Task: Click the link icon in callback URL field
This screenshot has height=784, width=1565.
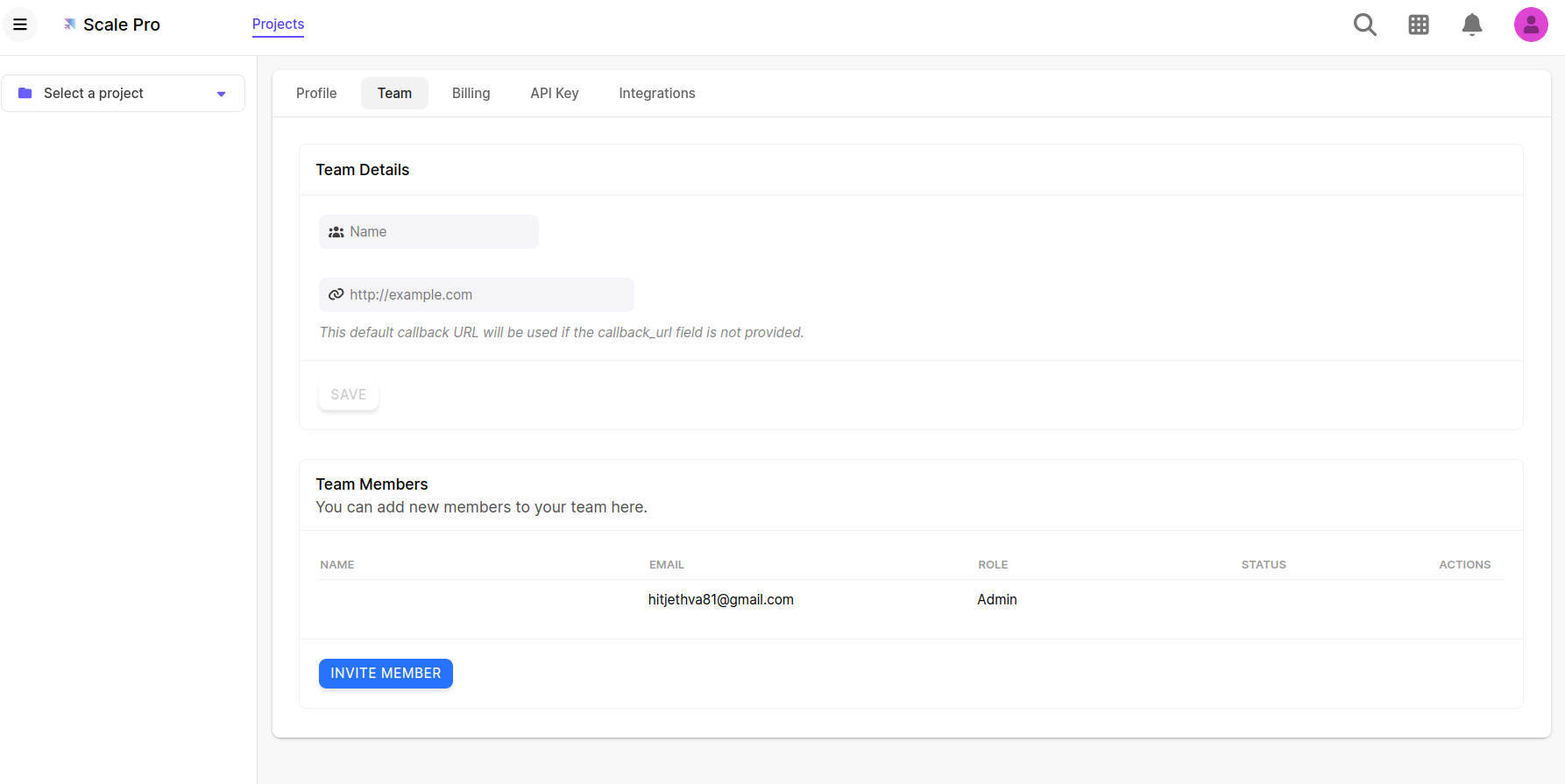Action: (336, 294)
